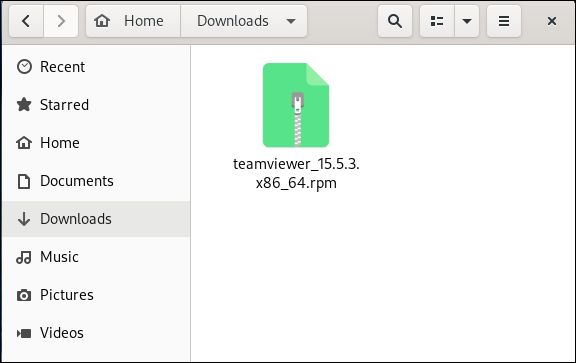576x363 pixels.
Task: Select Downloads in the sidebar
Action: (x=96, y=219)
